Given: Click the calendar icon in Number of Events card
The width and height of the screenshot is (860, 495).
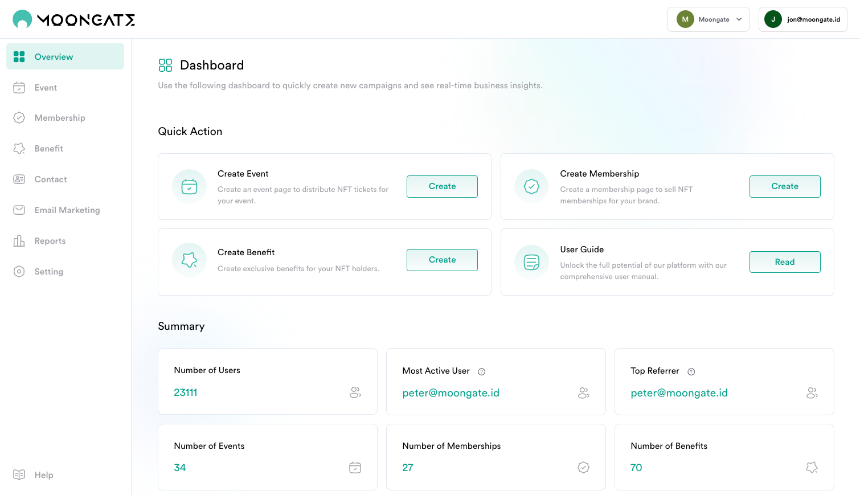Looking at the screenshot, I should point(355,468).
